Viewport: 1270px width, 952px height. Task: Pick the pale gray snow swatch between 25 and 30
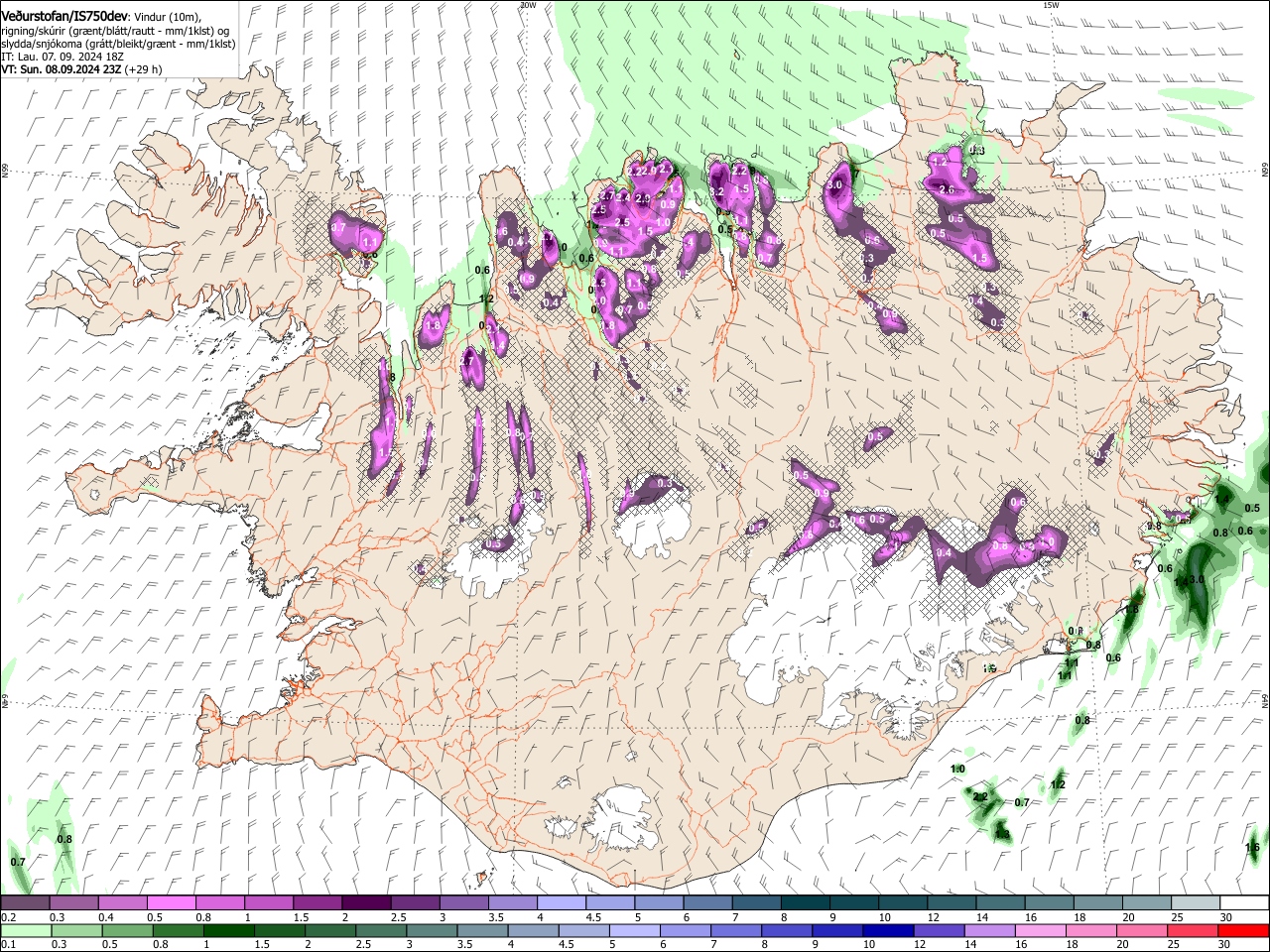coord(1196,903)
